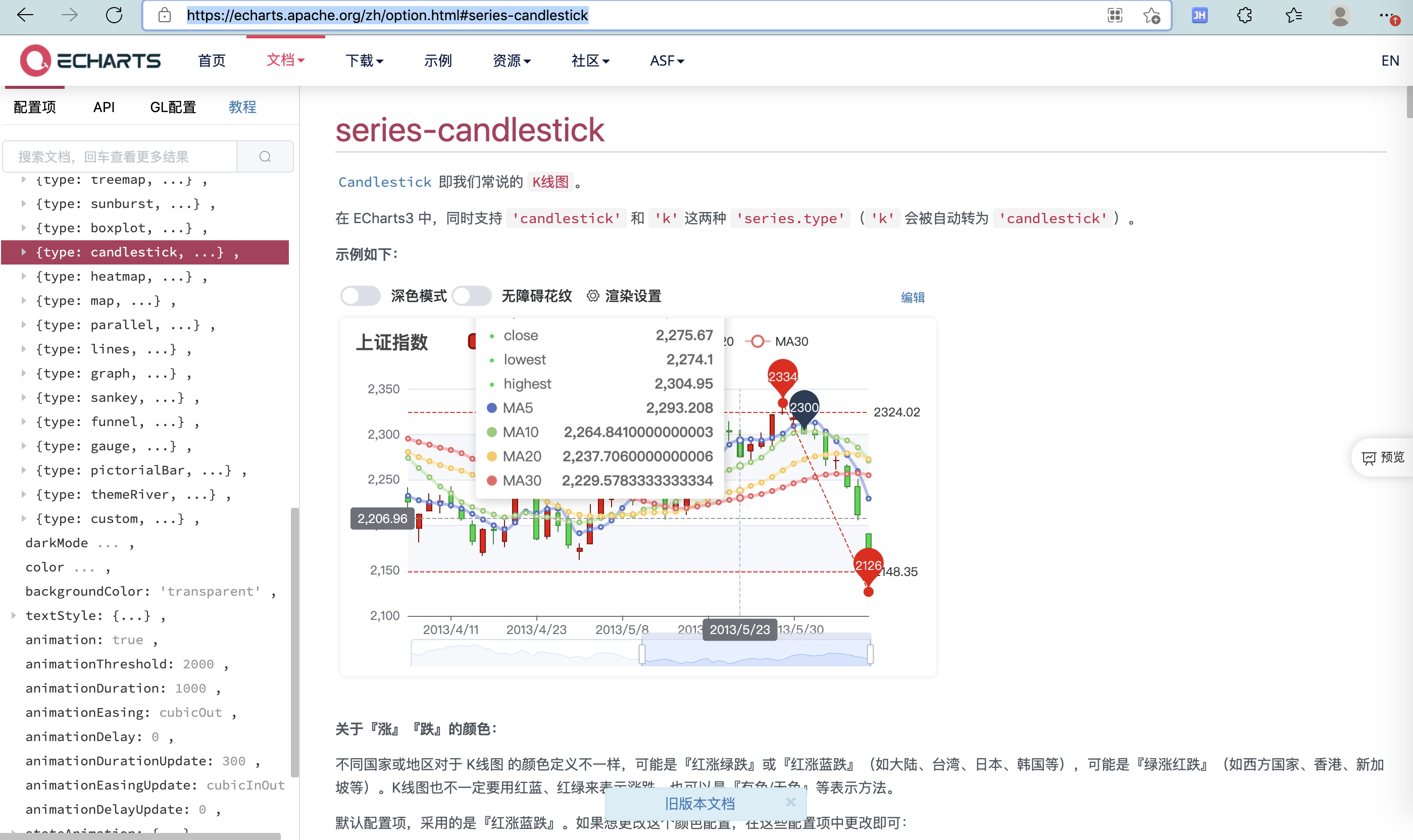Viewport: 1413px width, 840px height.
Task: Close the old version docs banner
Action: tap(791, 802)
